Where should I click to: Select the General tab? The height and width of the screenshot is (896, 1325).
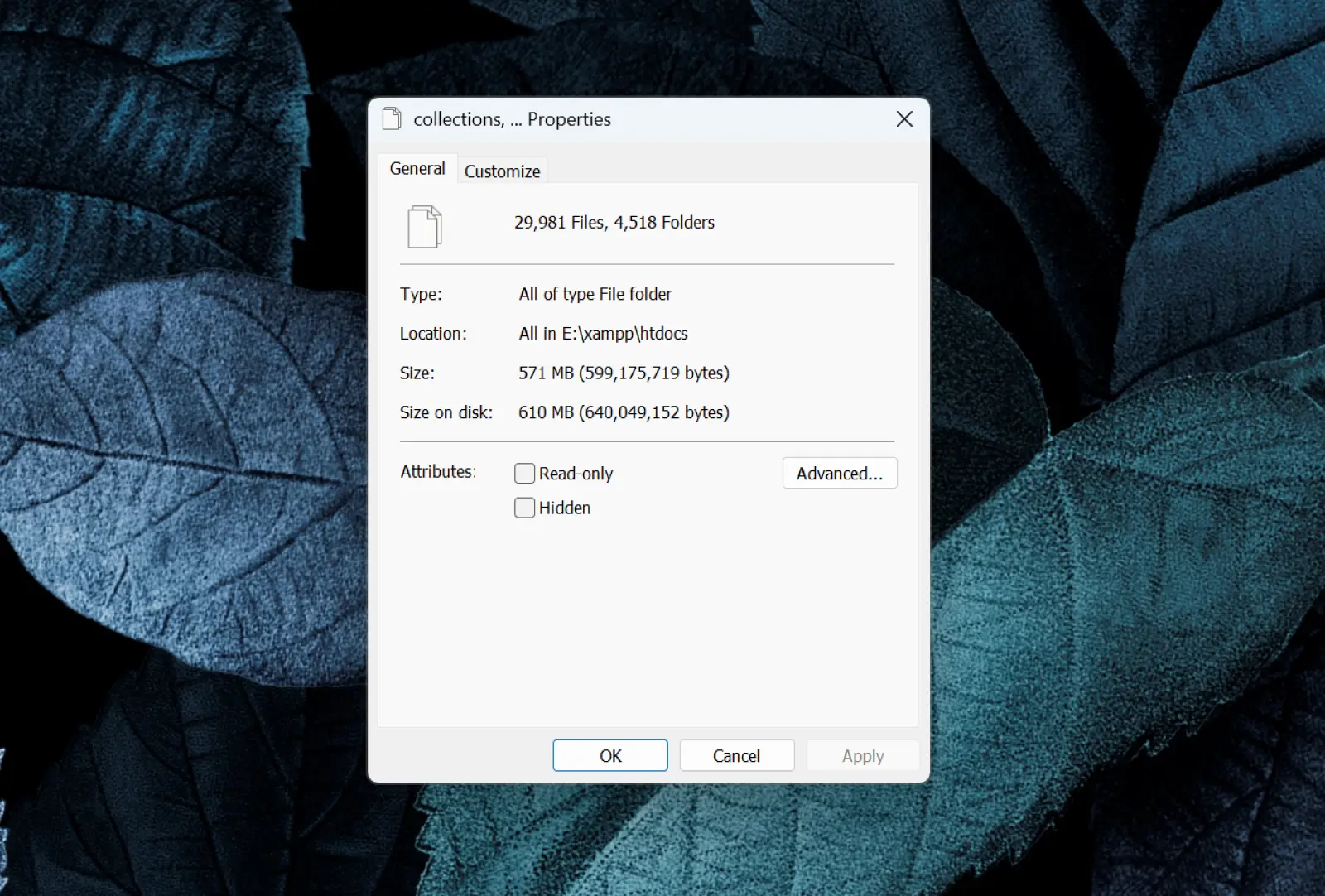tap(417, 169)
